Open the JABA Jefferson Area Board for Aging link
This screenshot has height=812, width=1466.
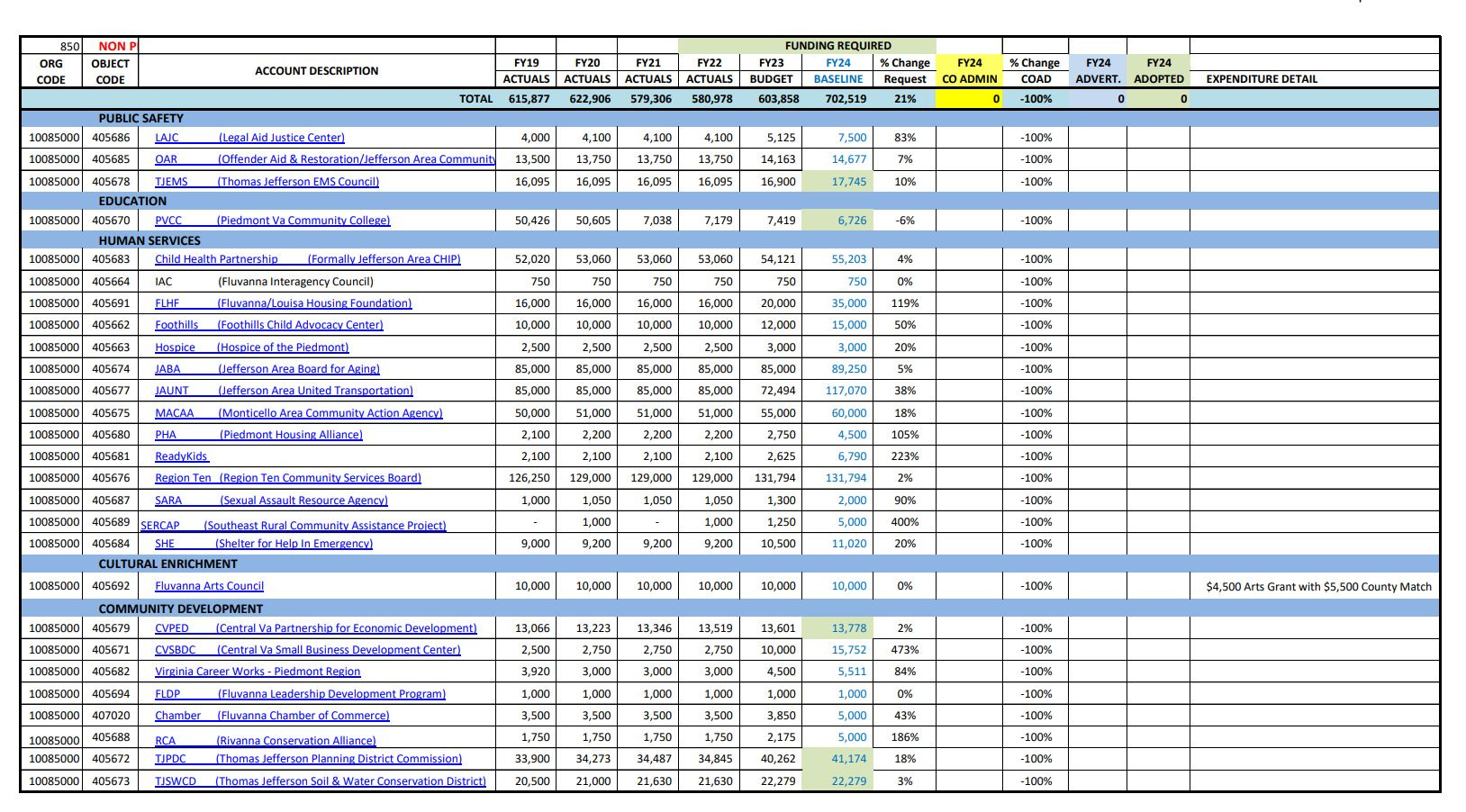(x=267, y=369)
